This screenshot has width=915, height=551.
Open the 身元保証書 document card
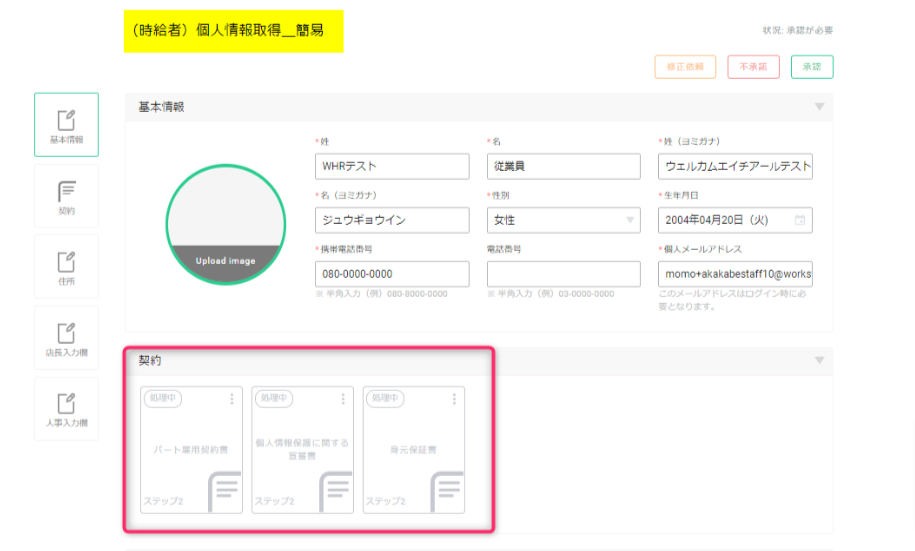(x=414, y=450)
